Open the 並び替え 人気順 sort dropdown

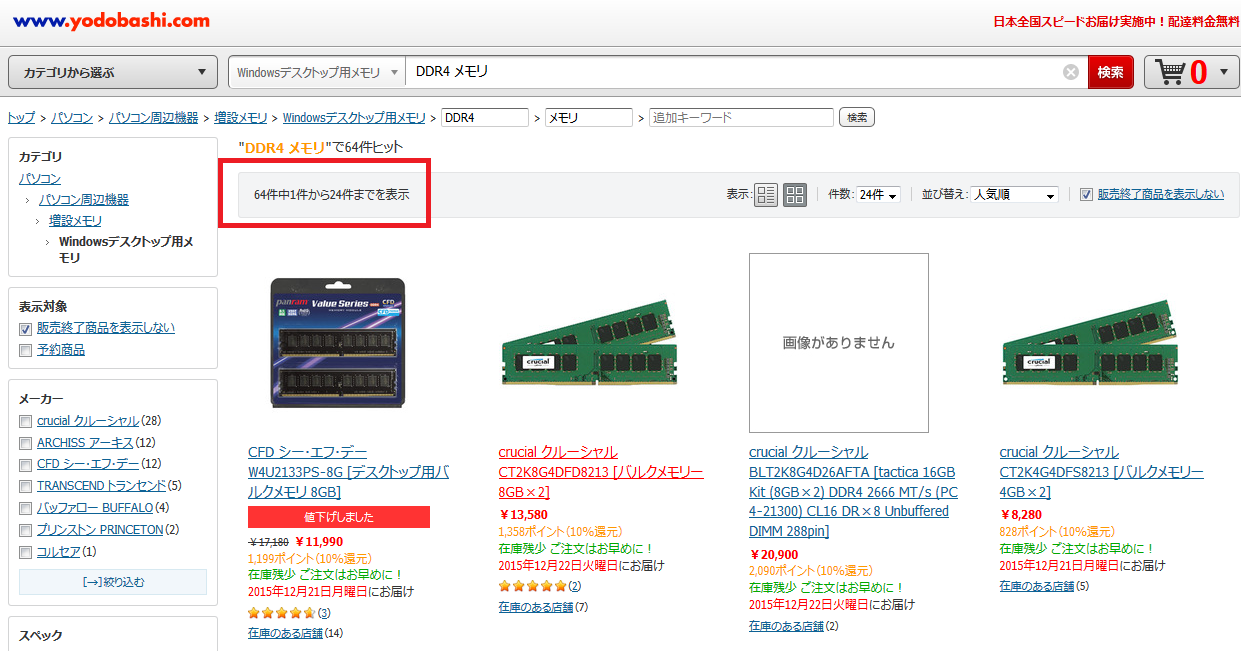[1015, 195]
